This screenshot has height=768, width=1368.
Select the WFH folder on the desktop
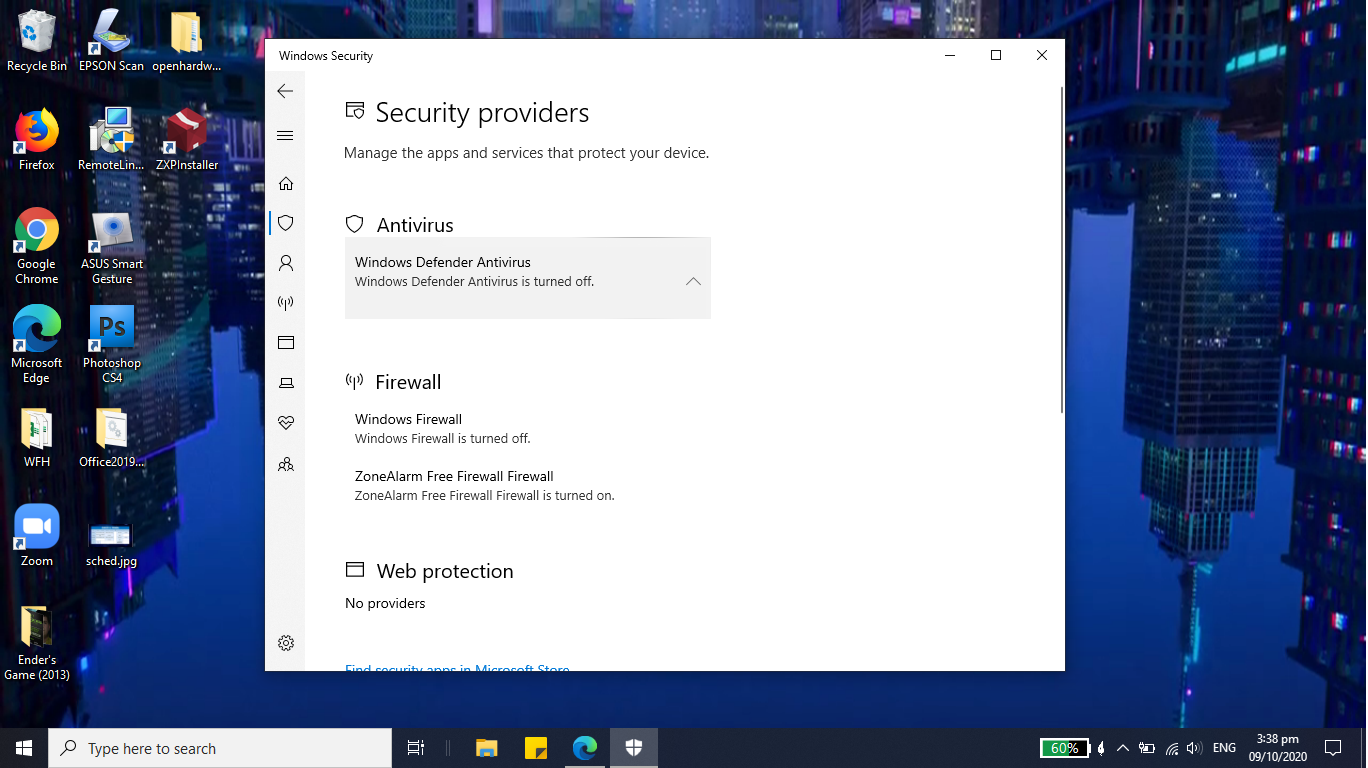[x=37, y=438]
